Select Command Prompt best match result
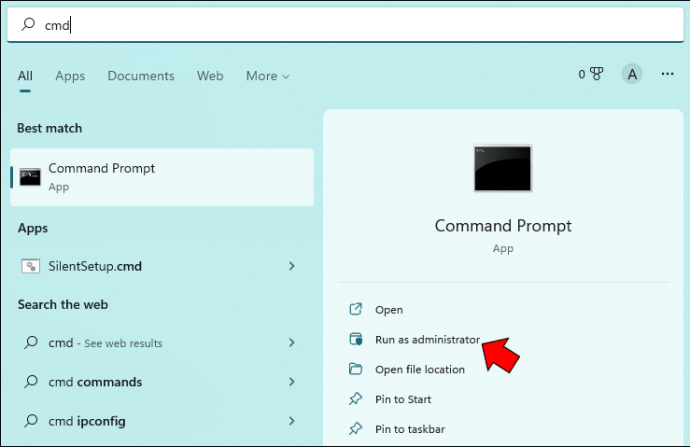The height and width of the screenshot is (447, 690). click(x=162, y=177)
